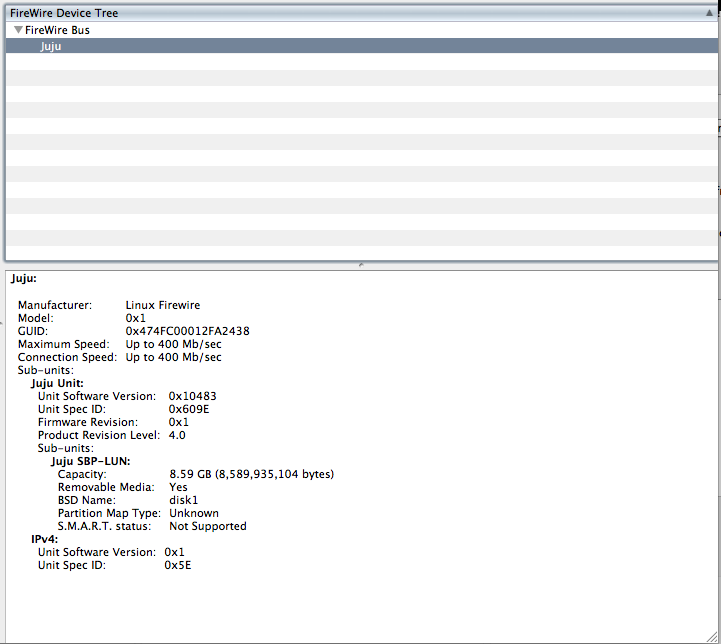This screenshot has width=721, height=644.
Task: Click the Product Revision Level 4.0
Action: point(177,435)
